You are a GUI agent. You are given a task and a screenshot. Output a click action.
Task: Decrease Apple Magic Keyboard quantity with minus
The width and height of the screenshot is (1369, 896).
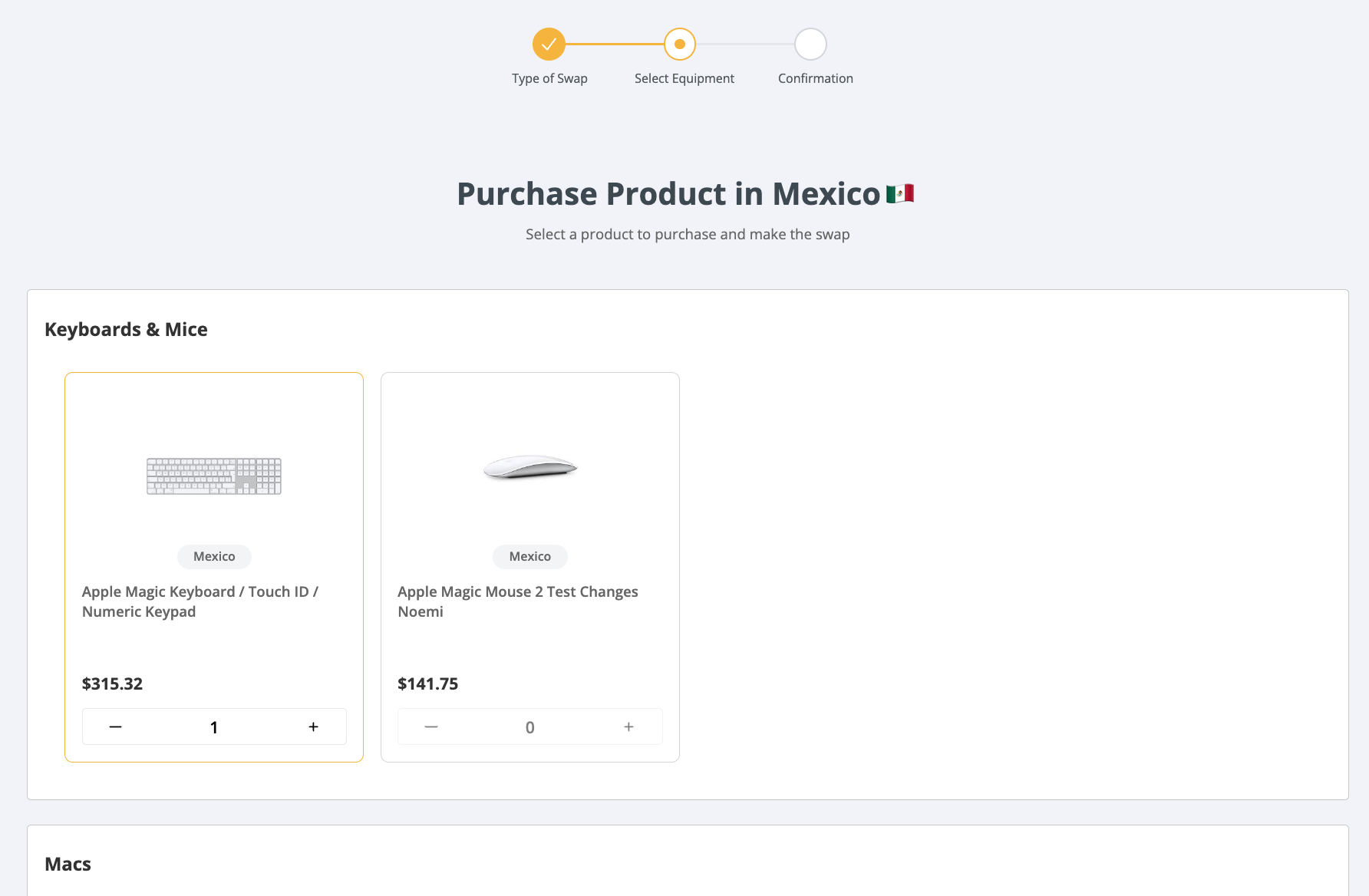(115, 726)
